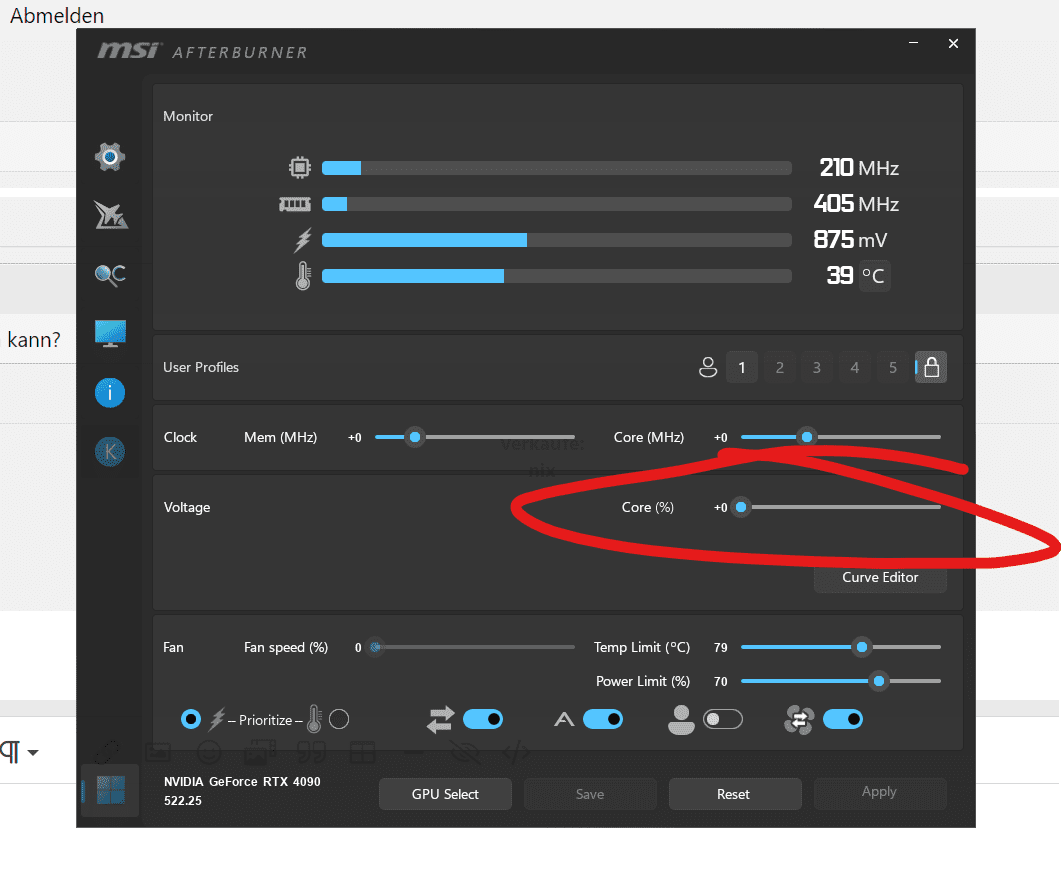
Task: Click the round K sidebar icon
Action: (110, 452)
